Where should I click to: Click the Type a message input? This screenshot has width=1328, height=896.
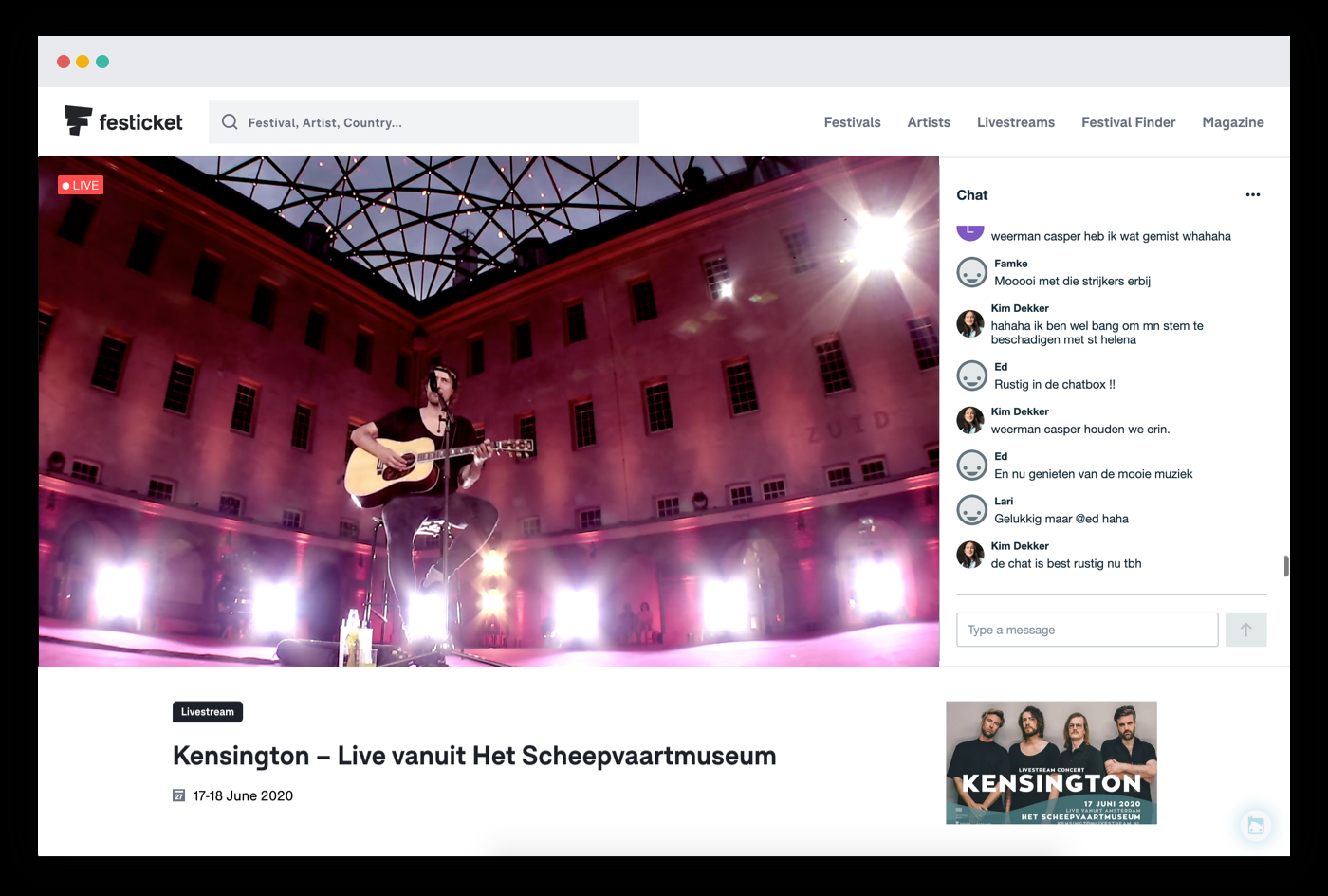(x=1087, y=630)
